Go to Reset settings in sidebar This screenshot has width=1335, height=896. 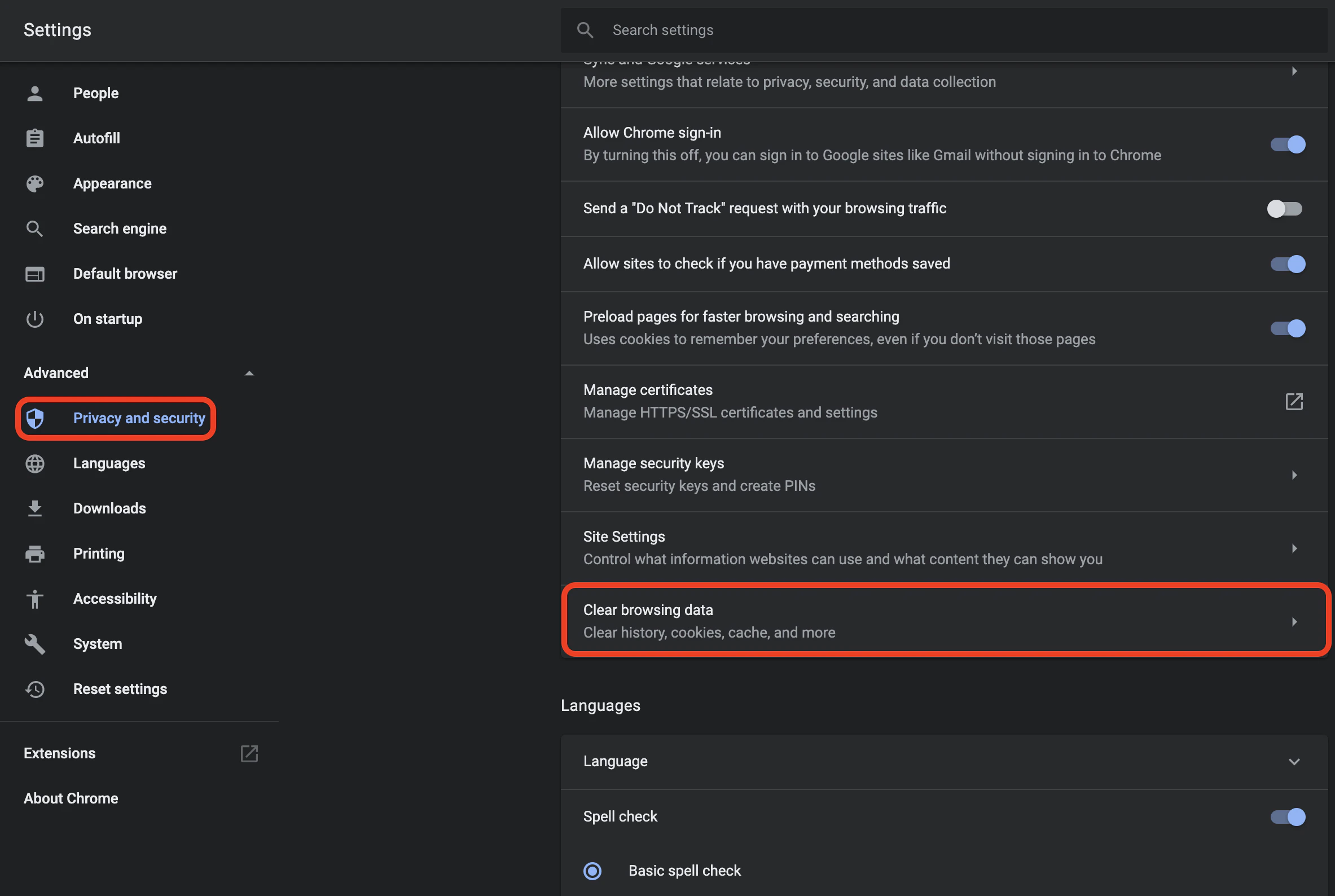120,689
